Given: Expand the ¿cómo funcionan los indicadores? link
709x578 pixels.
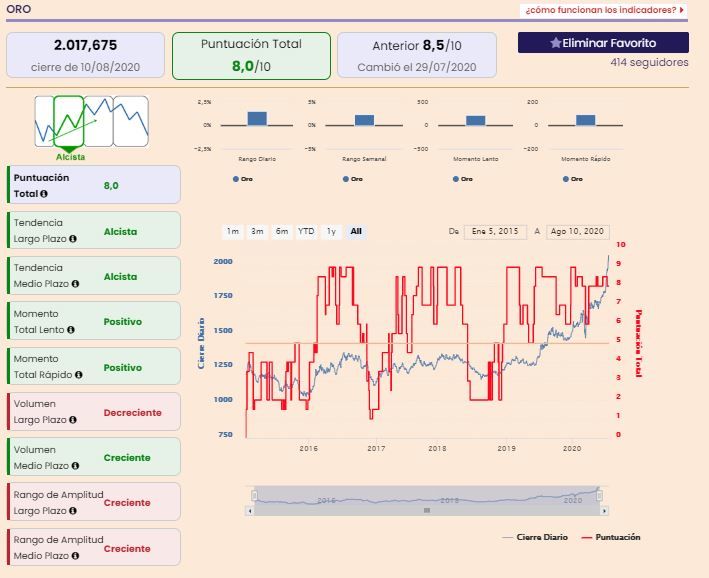Looking at the screenshot, I should (x=604, y=10).
